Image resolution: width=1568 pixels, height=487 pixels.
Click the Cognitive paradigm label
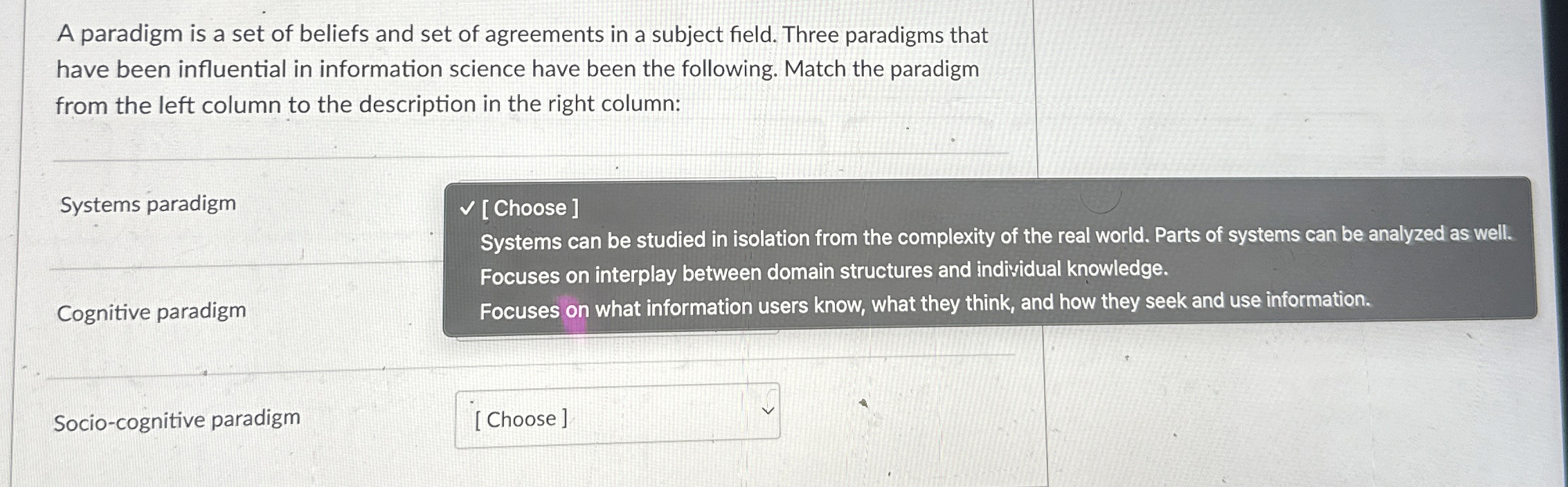(x=152, y=312)
